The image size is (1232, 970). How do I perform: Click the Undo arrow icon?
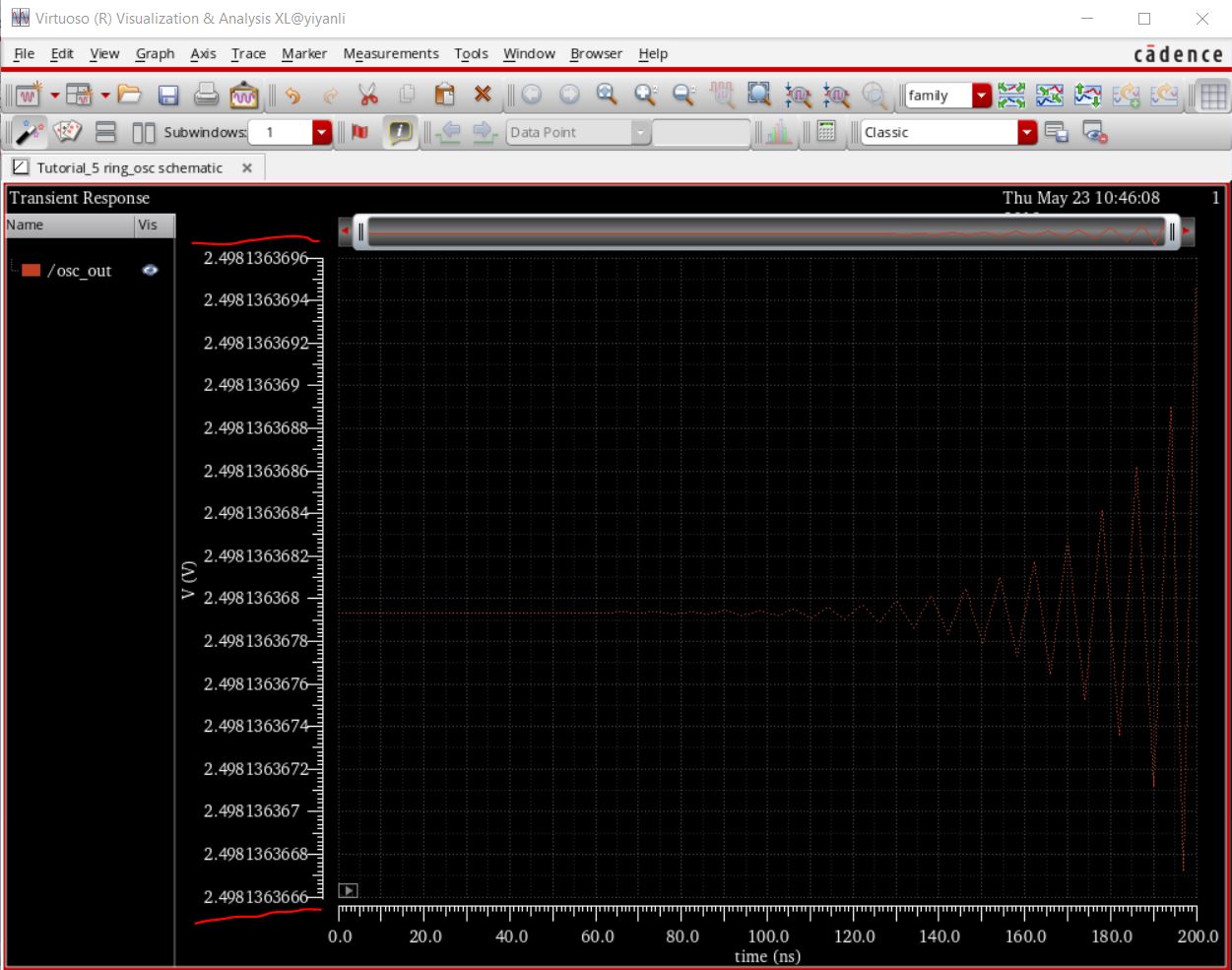pos(292,95)
